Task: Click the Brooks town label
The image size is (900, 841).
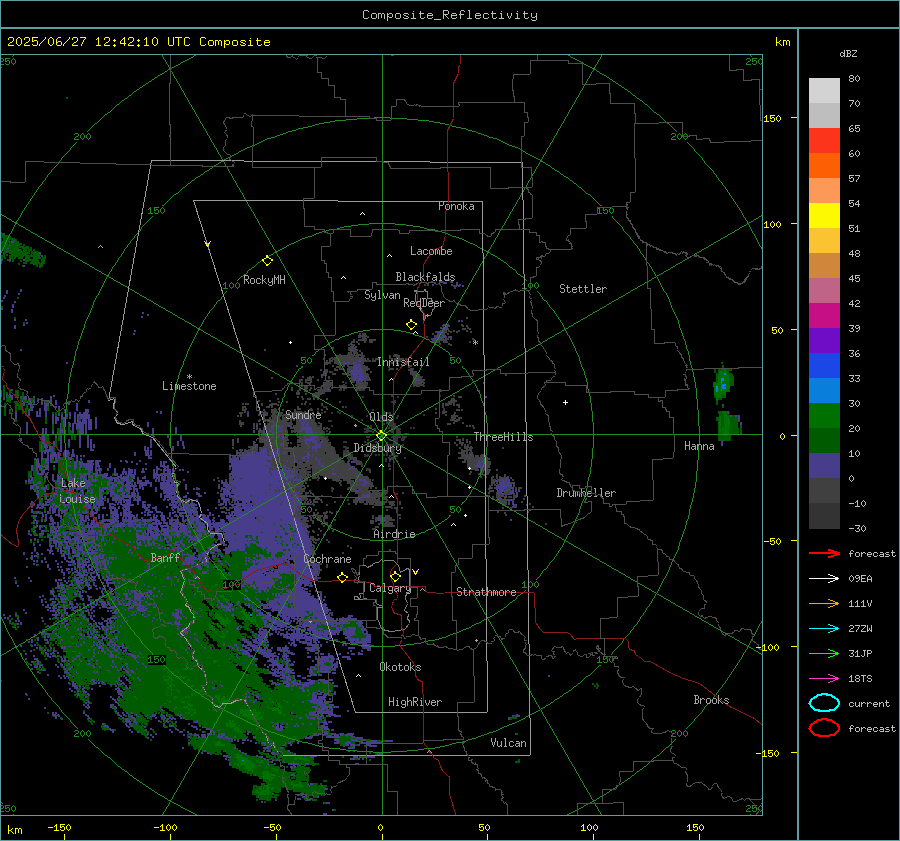Action: (x=711, y=700)
